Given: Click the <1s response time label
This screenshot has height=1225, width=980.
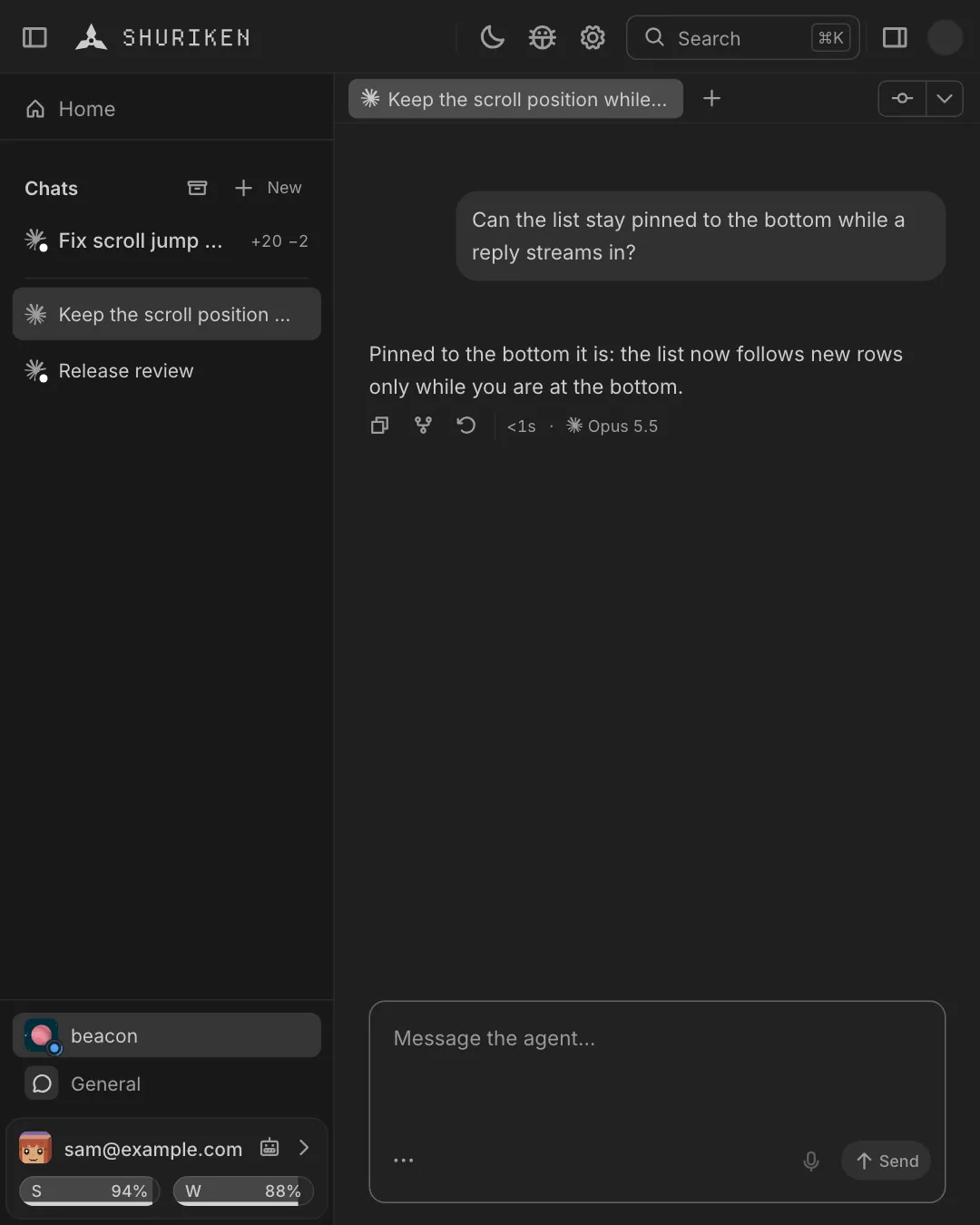Looking at the screenshot, I should tap(522, 426).
